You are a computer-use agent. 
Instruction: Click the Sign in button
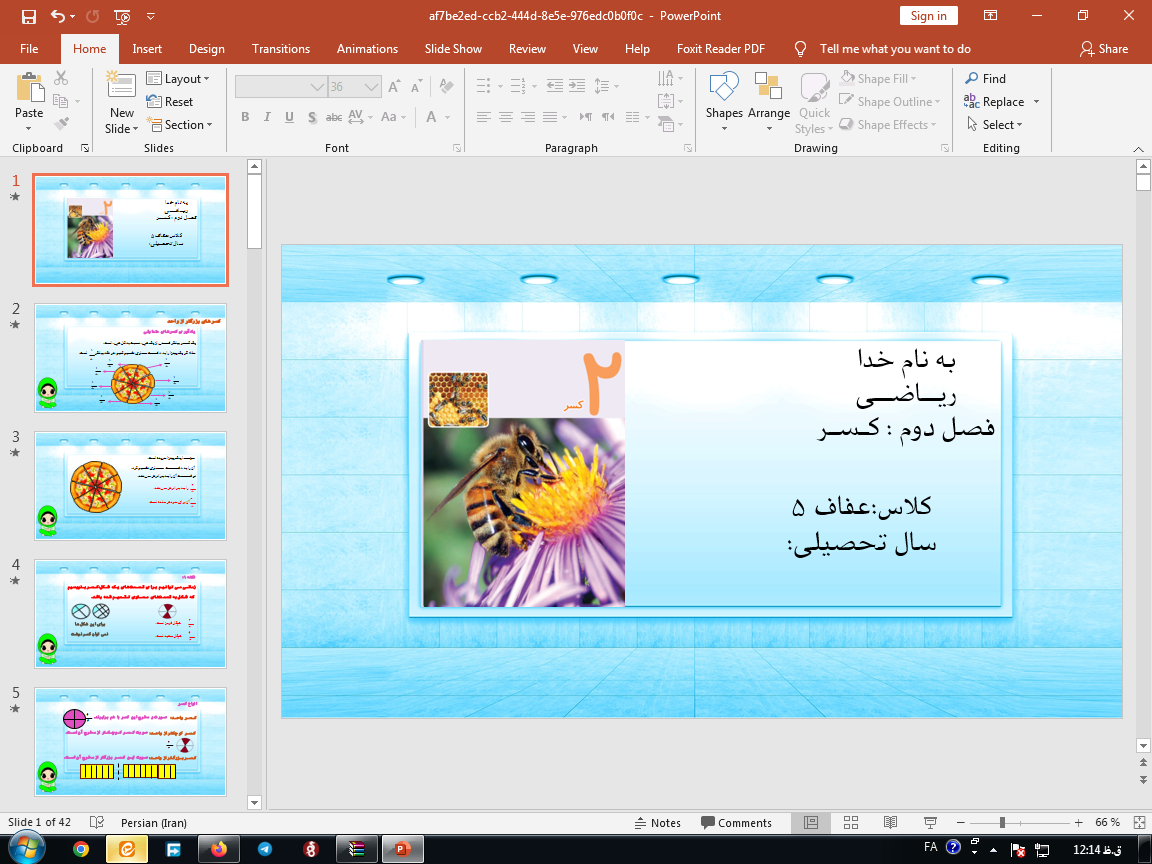pyautogui.click(x=928, y=16)
